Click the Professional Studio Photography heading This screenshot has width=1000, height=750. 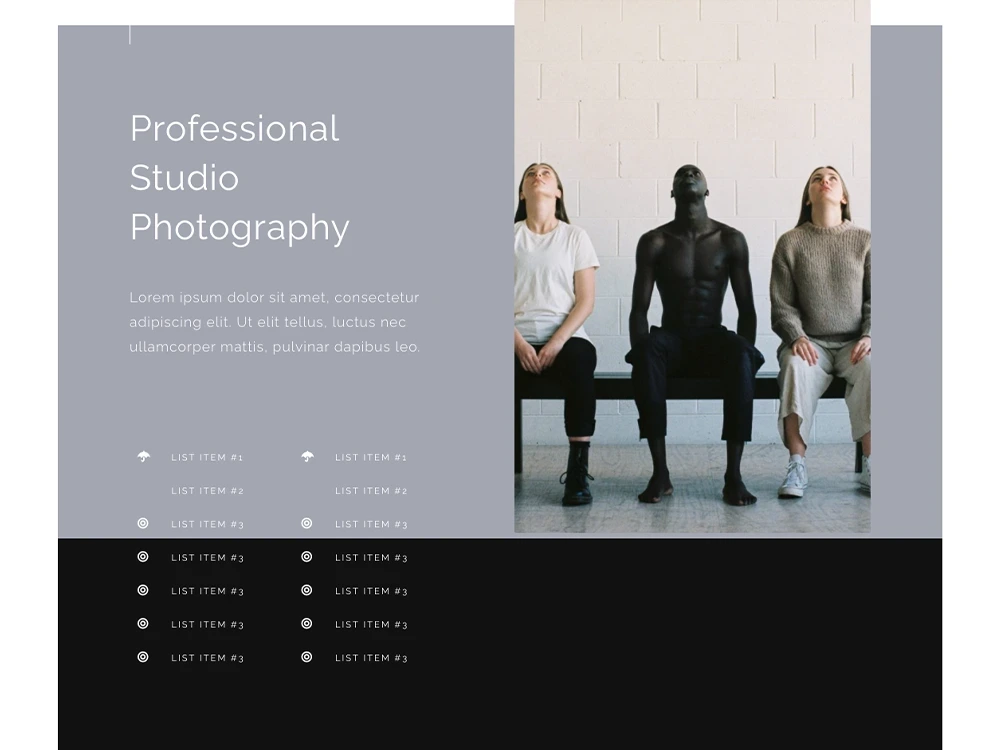[x=240, y=178]
